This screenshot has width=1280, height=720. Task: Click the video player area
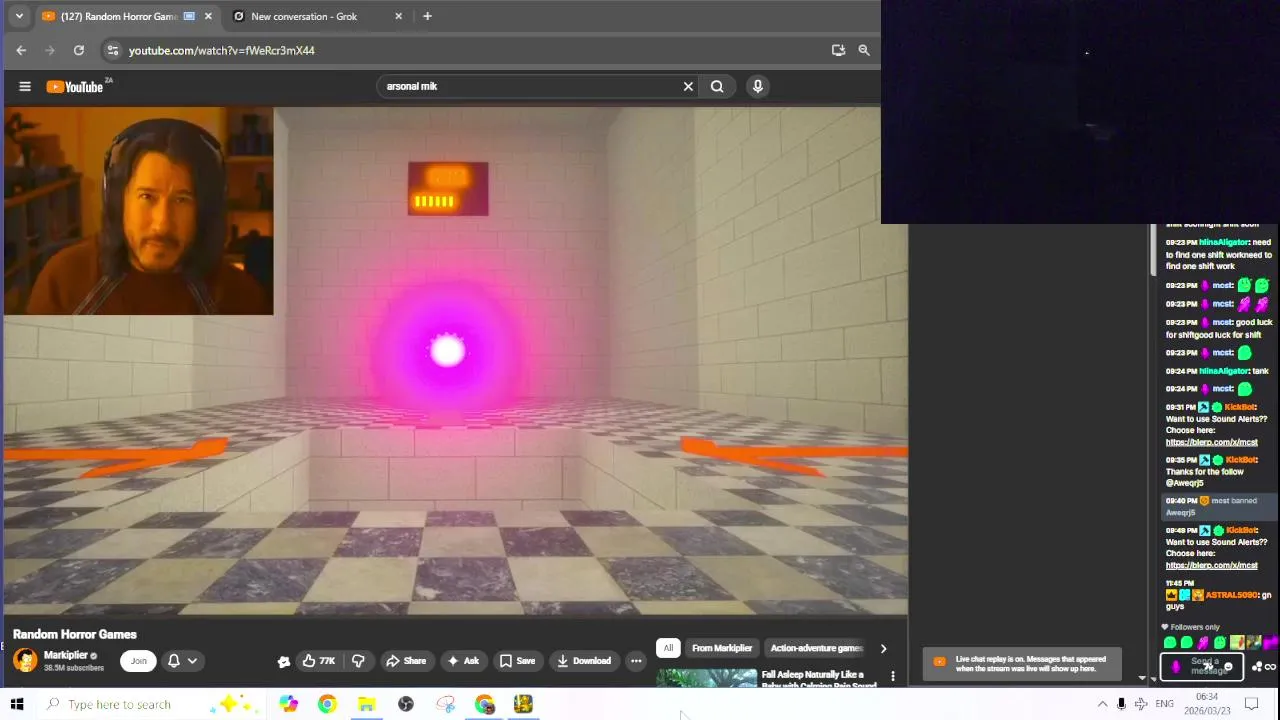click(455, 360)
